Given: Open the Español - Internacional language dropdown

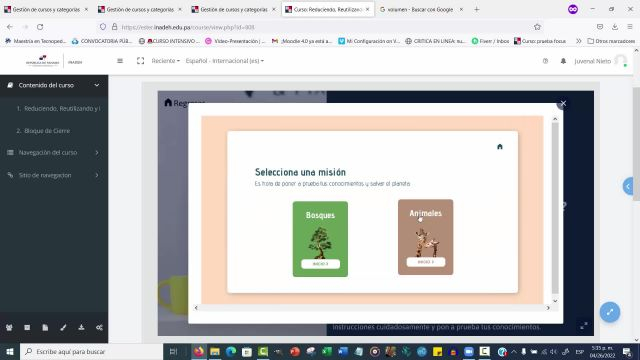Looking at the screenshot, I should click(x=224, y=61).
